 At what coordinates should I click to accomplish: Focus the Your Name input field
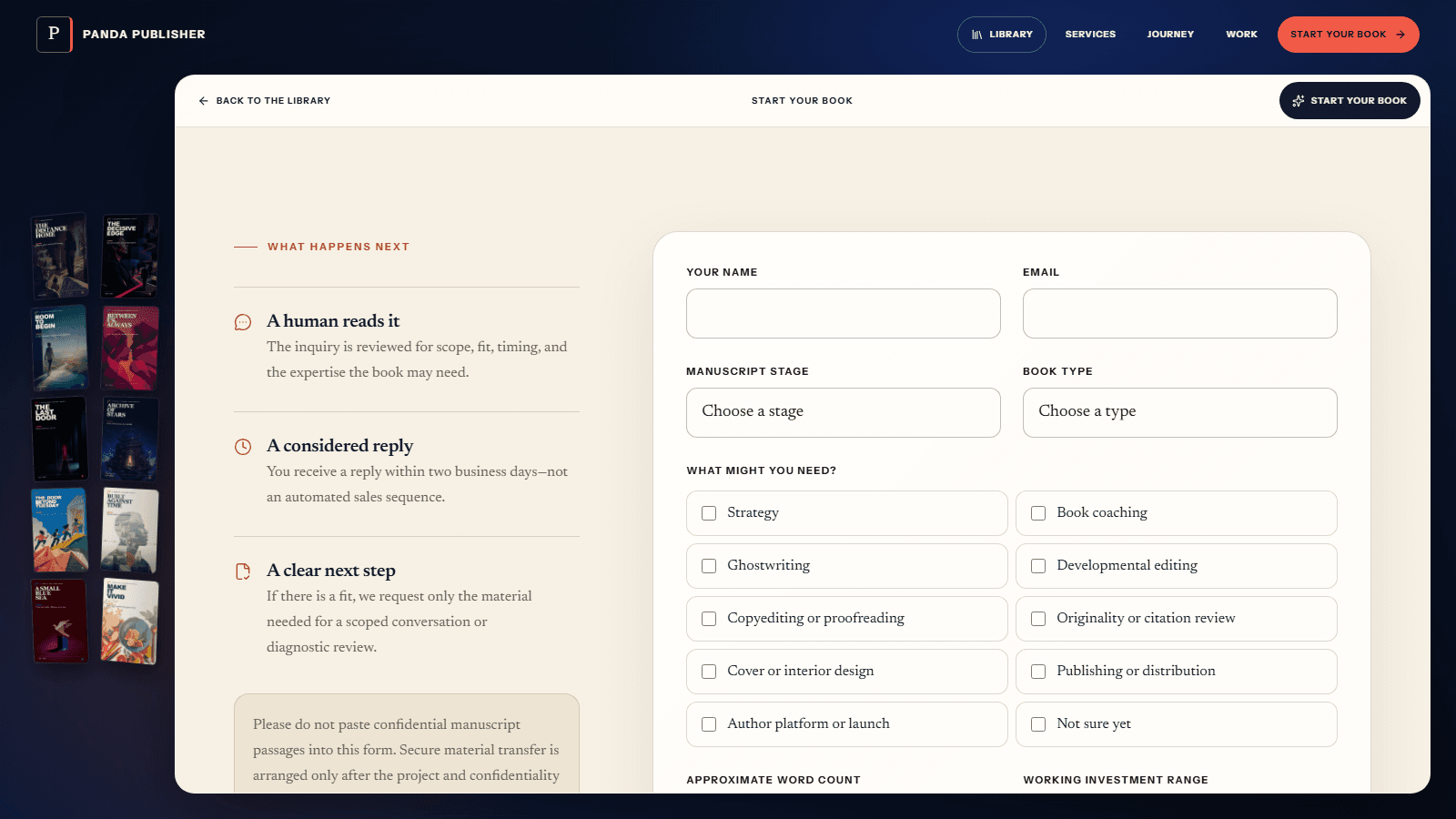pos(844,313)
